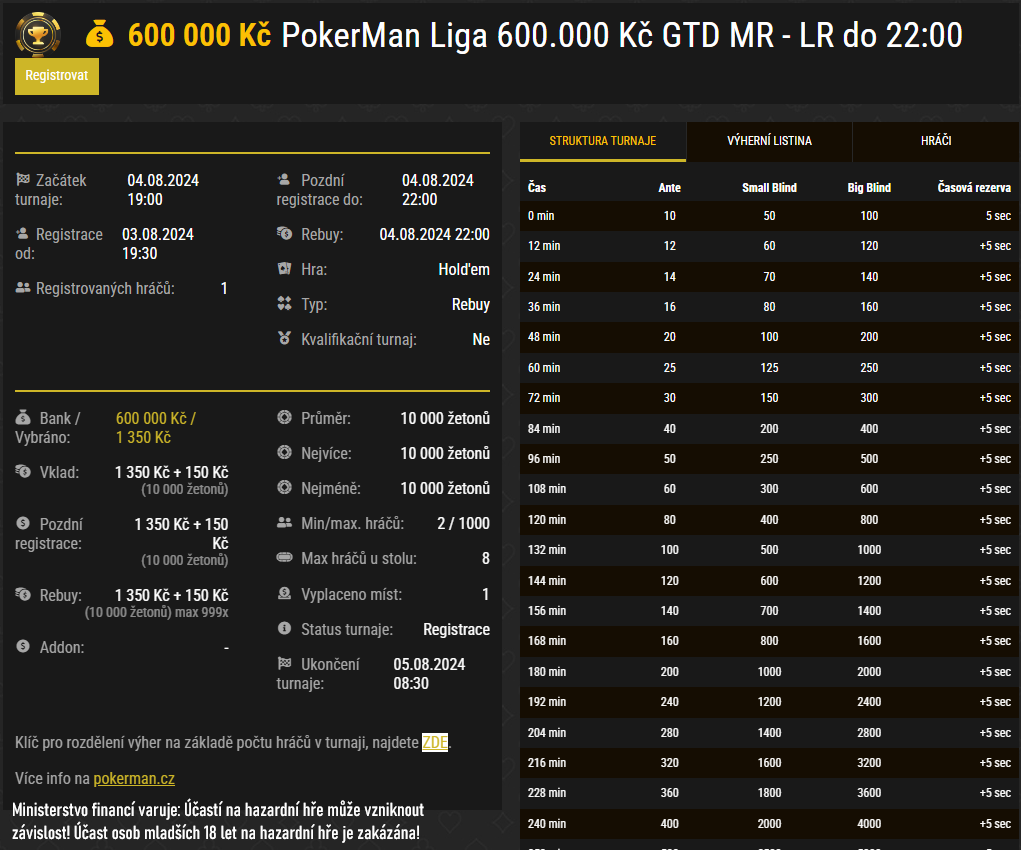Click the chip icon beside Průměr
Image resolution: width=1021 pixels, height=850 pixels.
click(284, 418)
